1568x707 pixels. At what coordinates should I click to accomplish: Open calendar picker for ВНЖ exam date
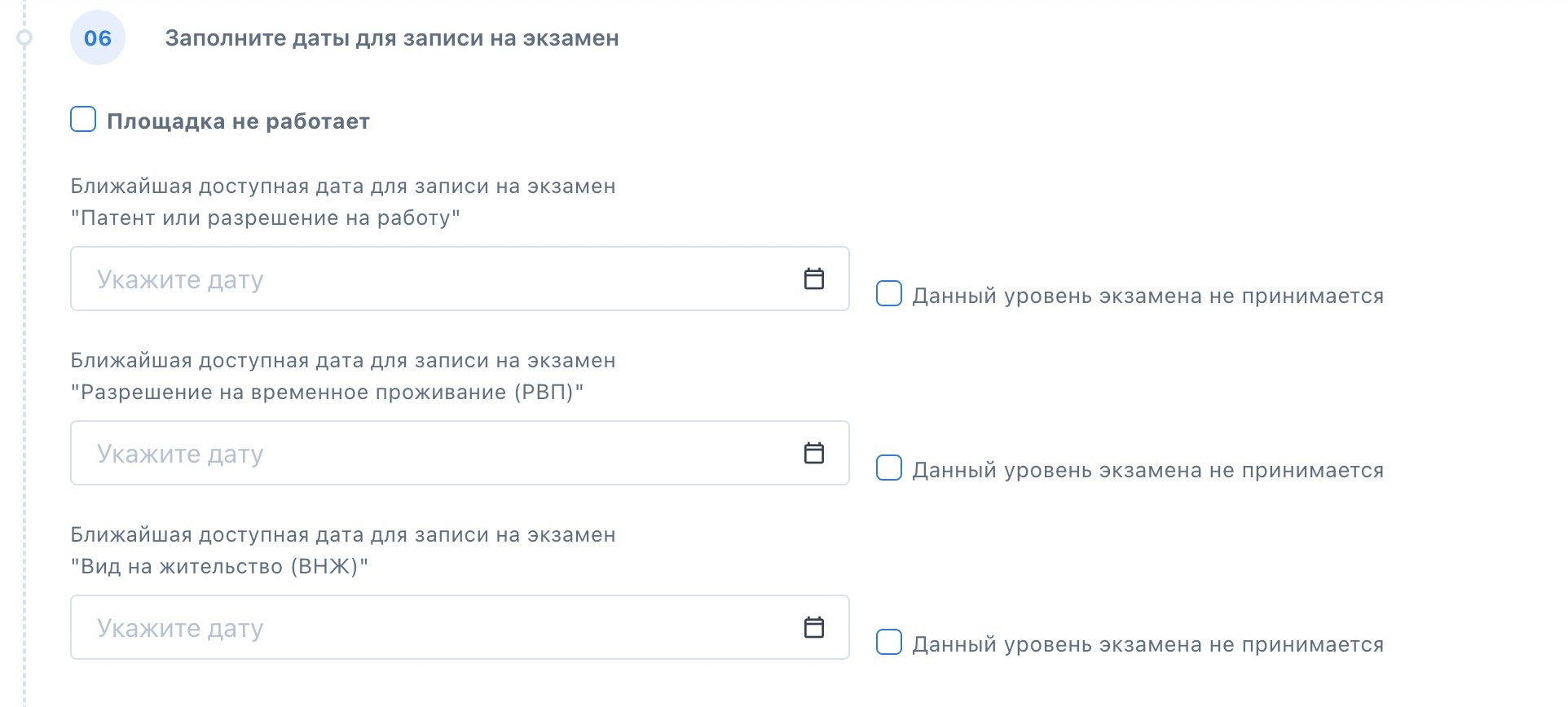click(x=813, y=627)
